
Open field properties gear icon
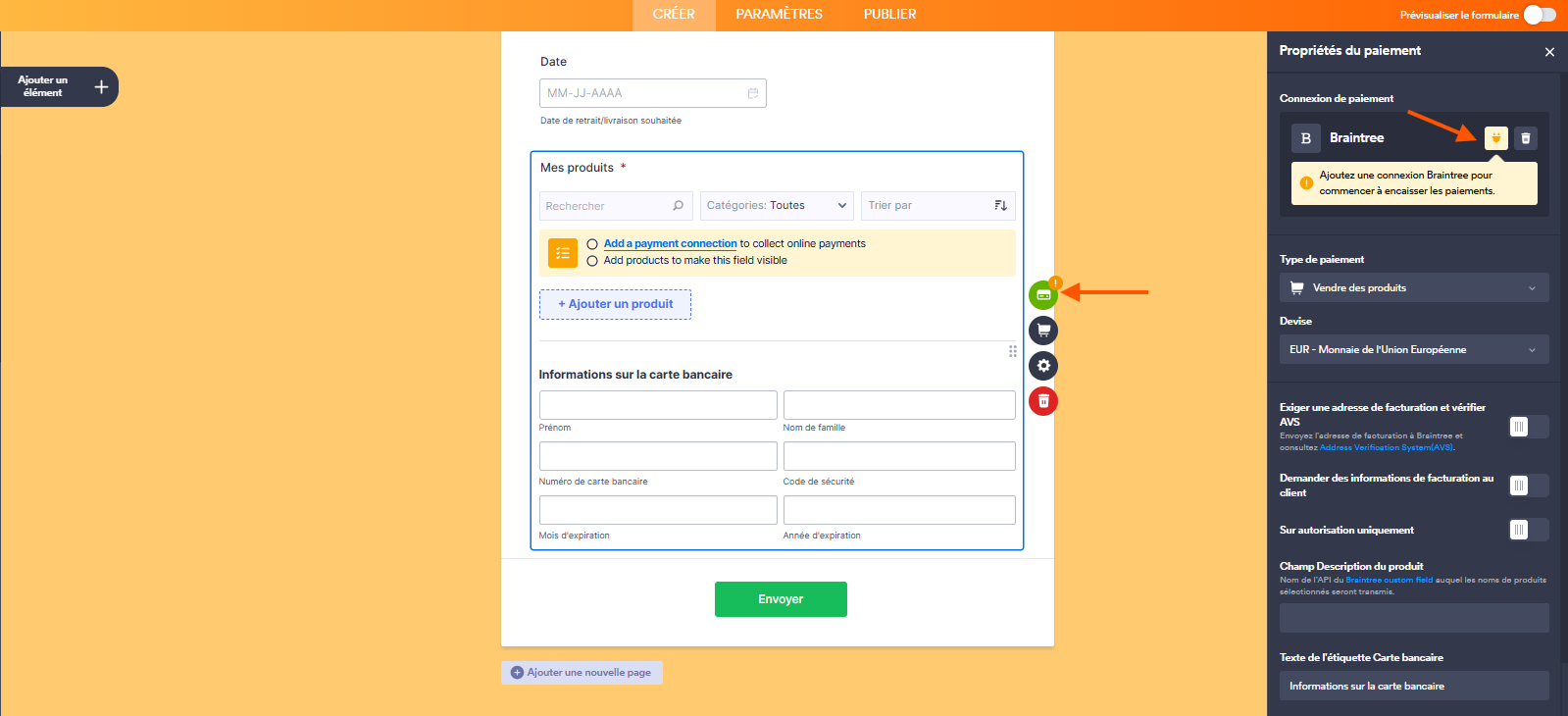[1043, 366]
